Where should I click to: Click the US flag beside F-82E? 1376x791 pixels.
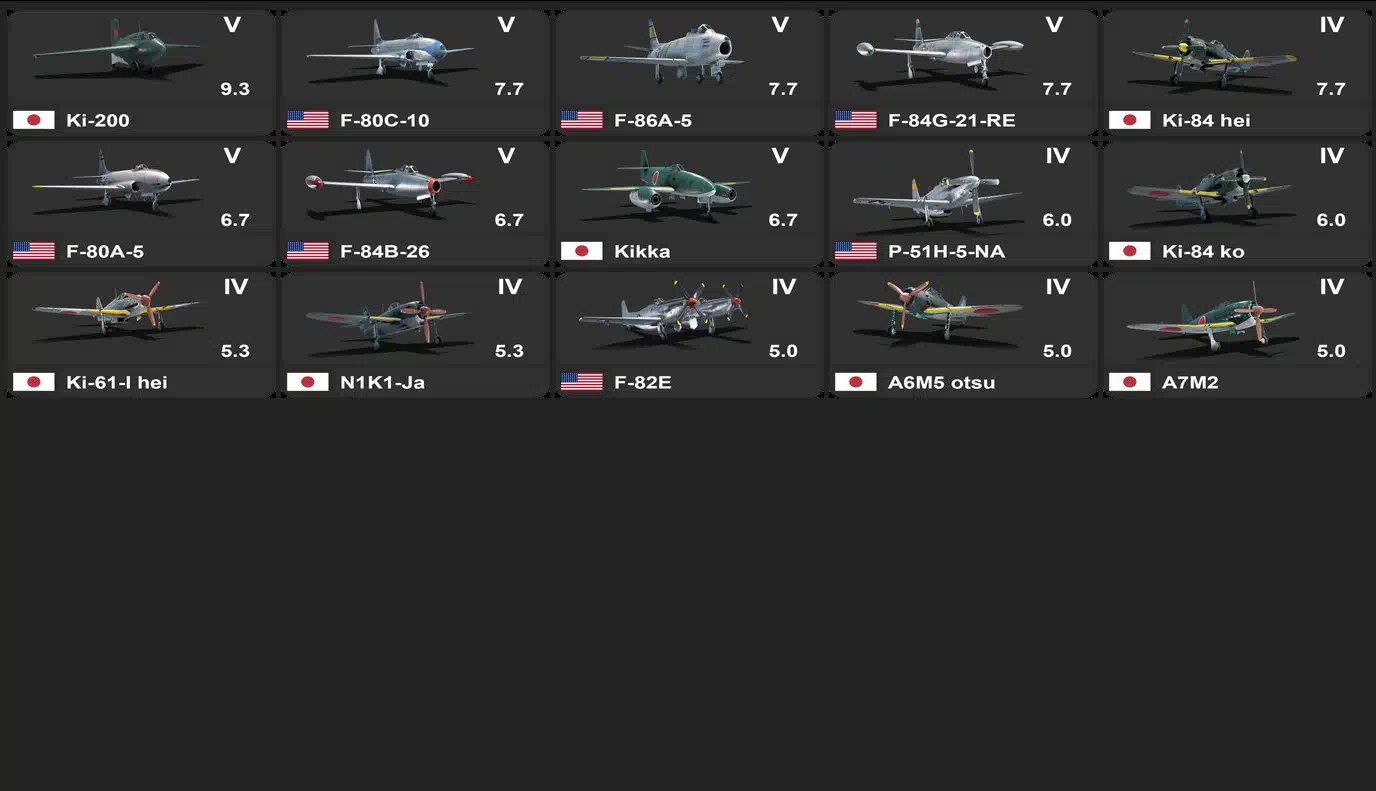(581, 382)
